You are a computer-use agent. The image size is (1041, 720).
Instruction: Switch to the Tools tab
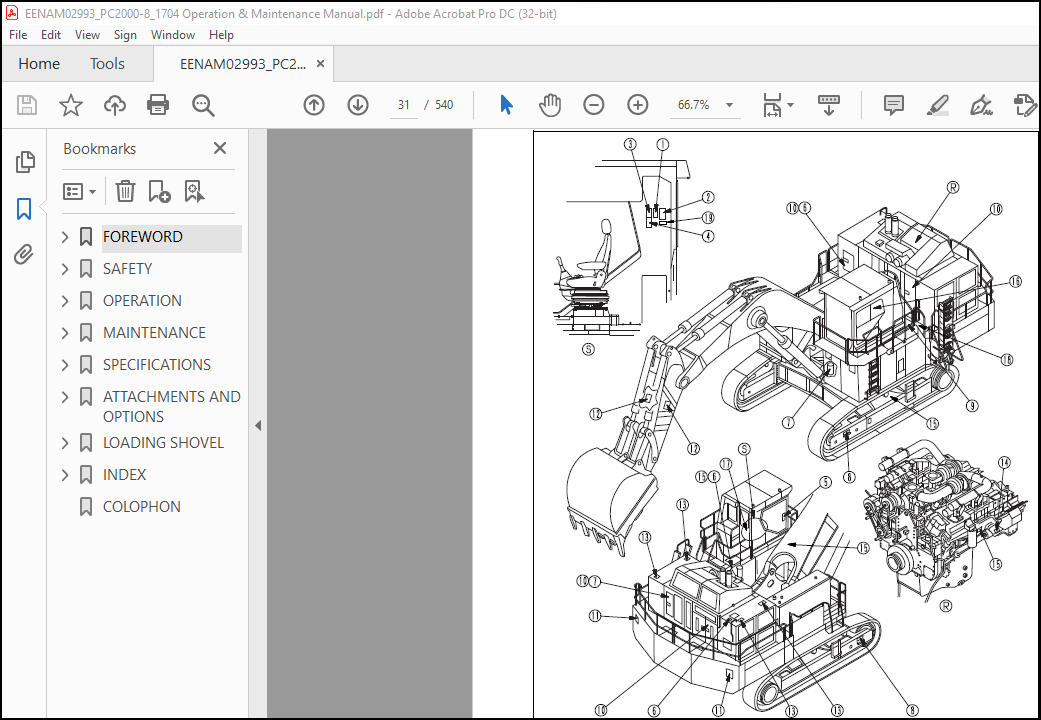click(x=108, y=64)
